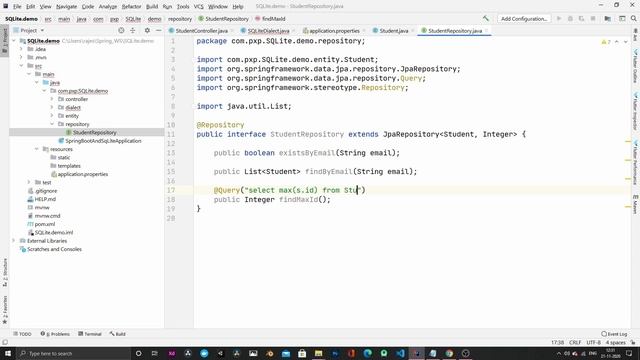This screenshot has width=640, height=360.
Task: Open Microsoft Edge from taskbar
Action: coord(367,353)
